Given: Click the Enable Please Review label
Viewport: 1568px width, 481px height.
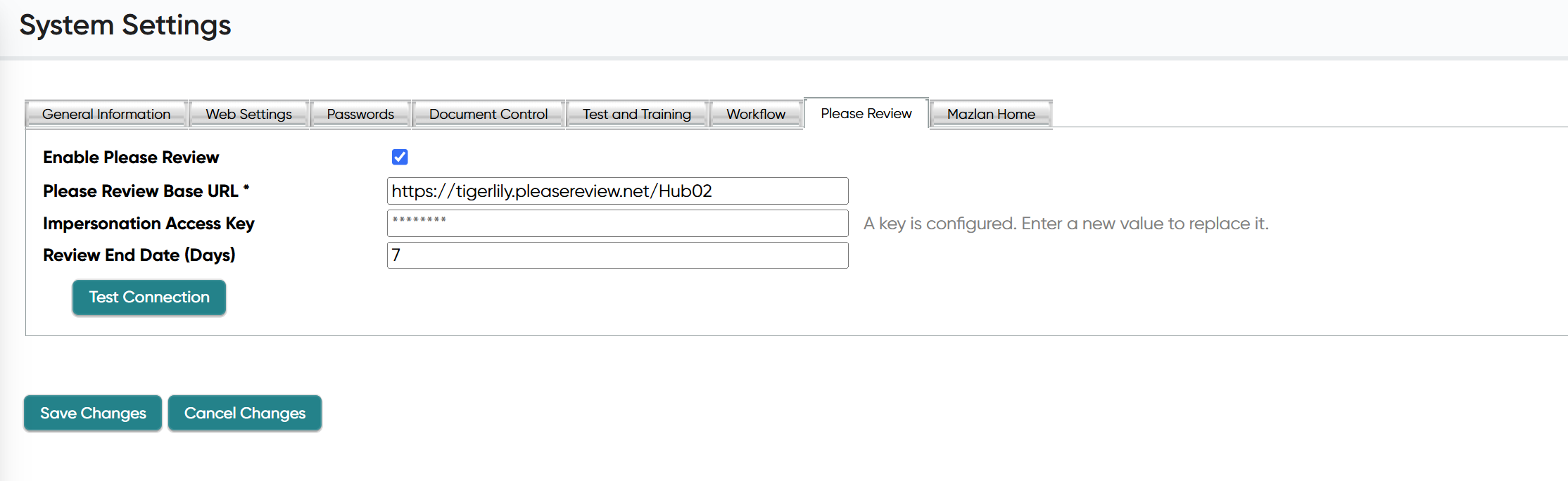Looking at the screenshot, I should pyautogui.click(x=131, y=158).
